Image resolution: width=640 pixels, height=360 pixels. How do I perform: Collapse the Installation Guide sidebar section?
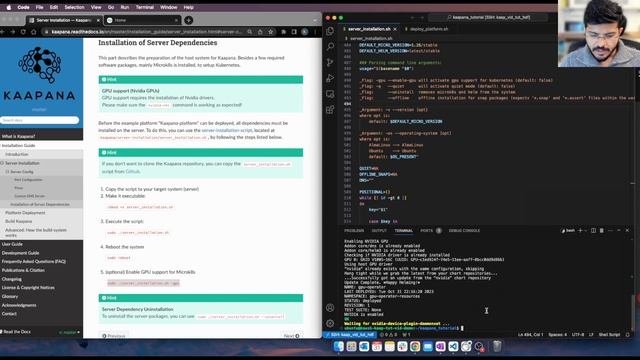(x=18, y=145)
